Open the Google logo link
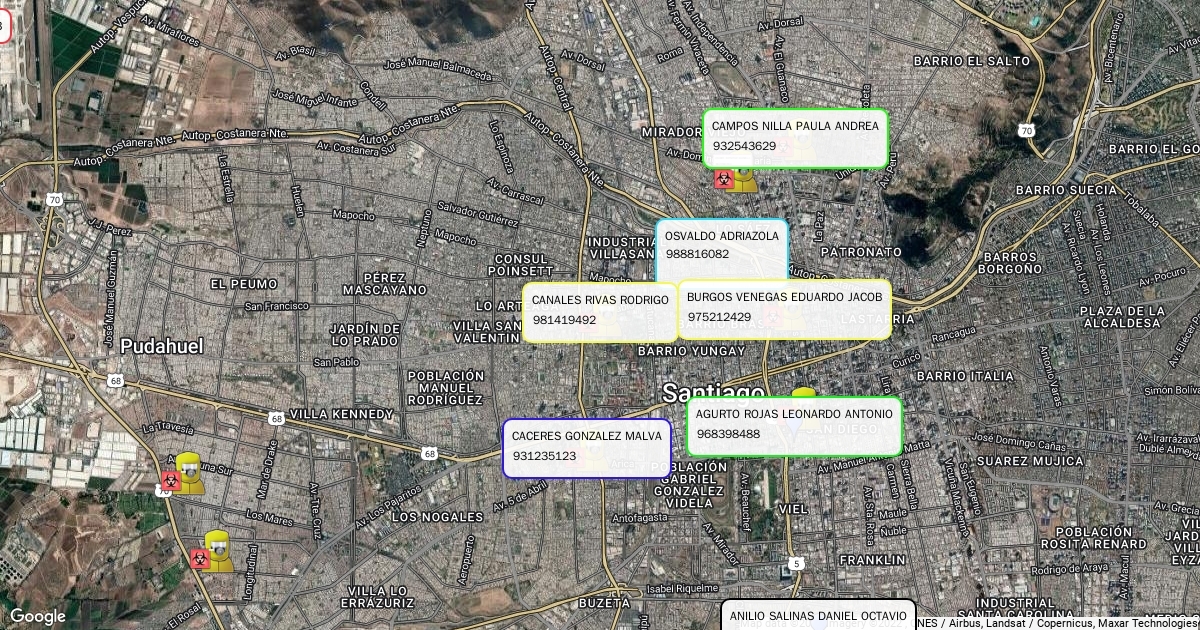 pyautogui.click(x=37, y=616)
